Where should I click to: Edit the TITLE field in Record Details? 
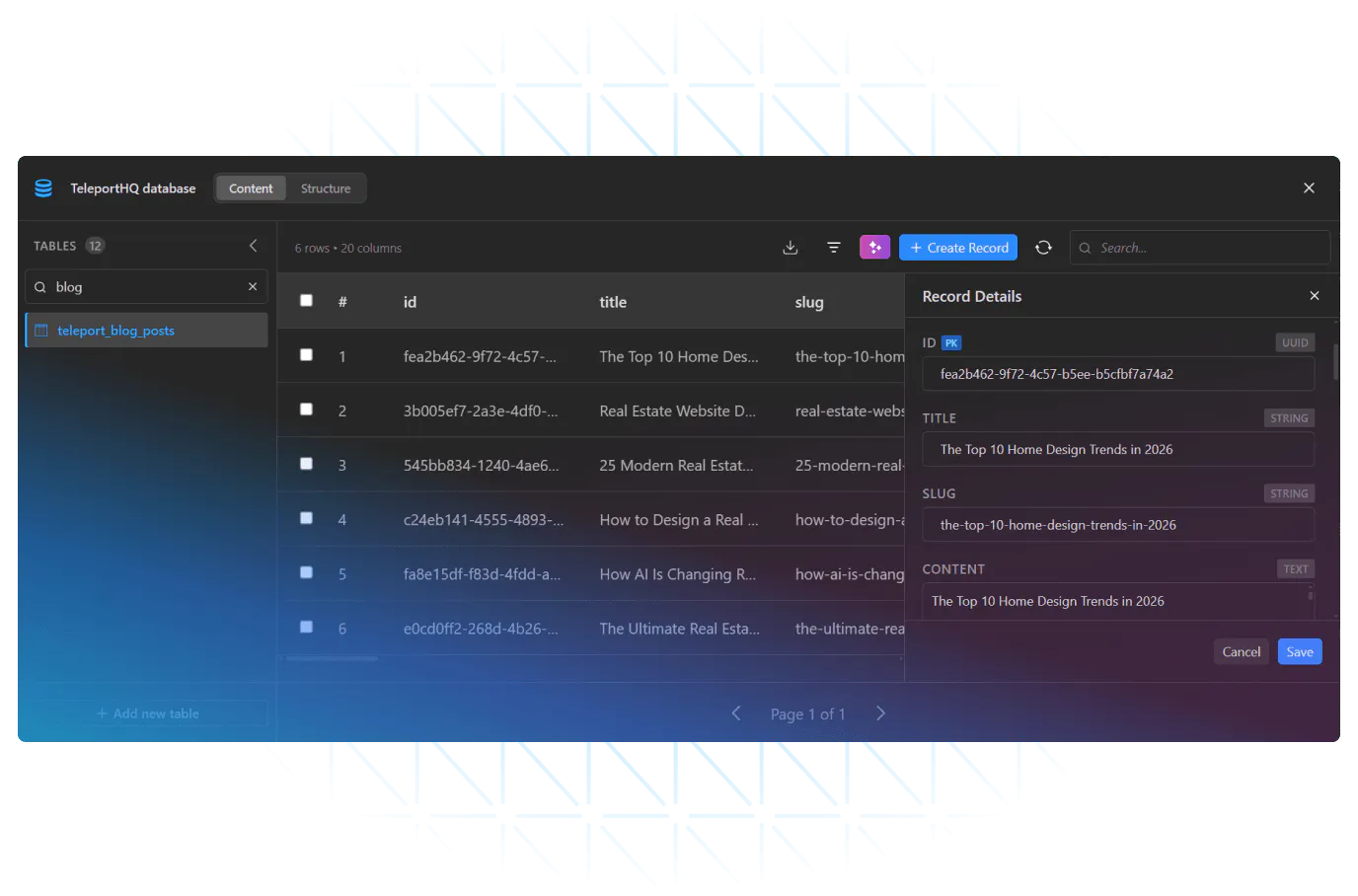pyautogui.click(x=1118, y=449)
